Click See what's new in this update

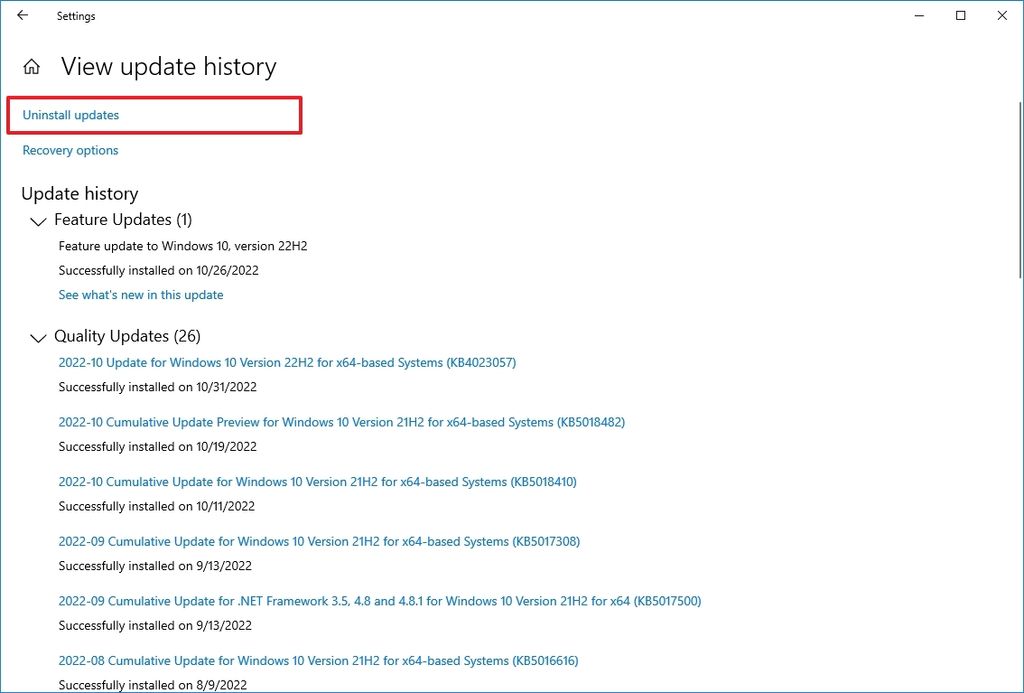coord(141,295)
